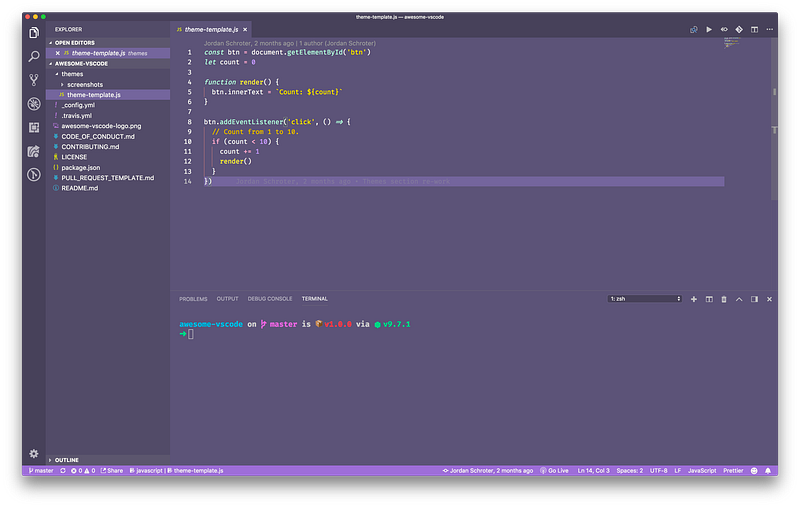Switch to the Problems panel tab
The height and width of the screenshot is (507, 800).
coord(193,299)
